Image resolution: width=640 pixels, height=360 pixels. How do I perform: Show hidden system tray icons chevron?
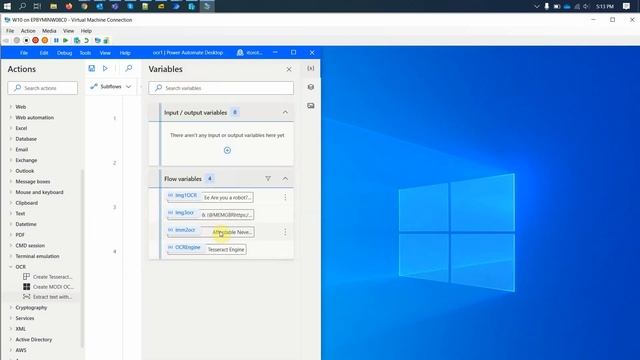536,7
